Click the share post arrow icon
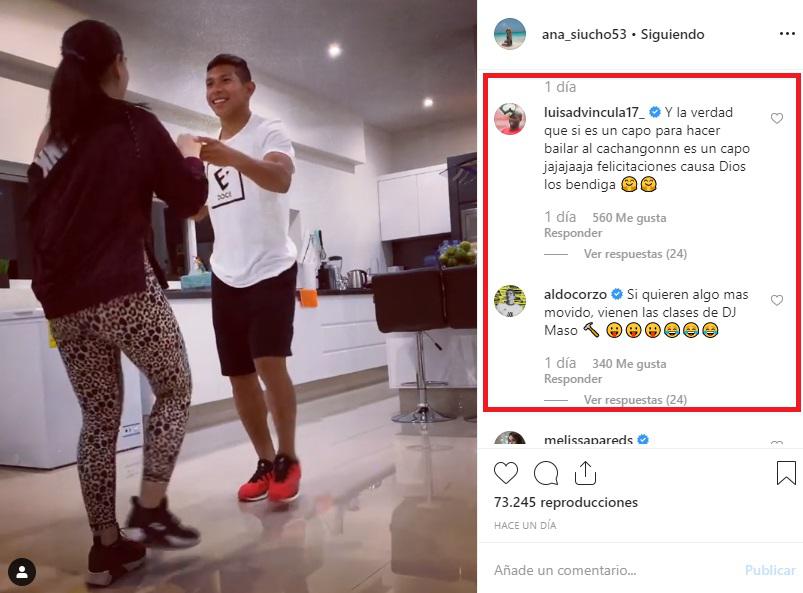 point(585,473)
